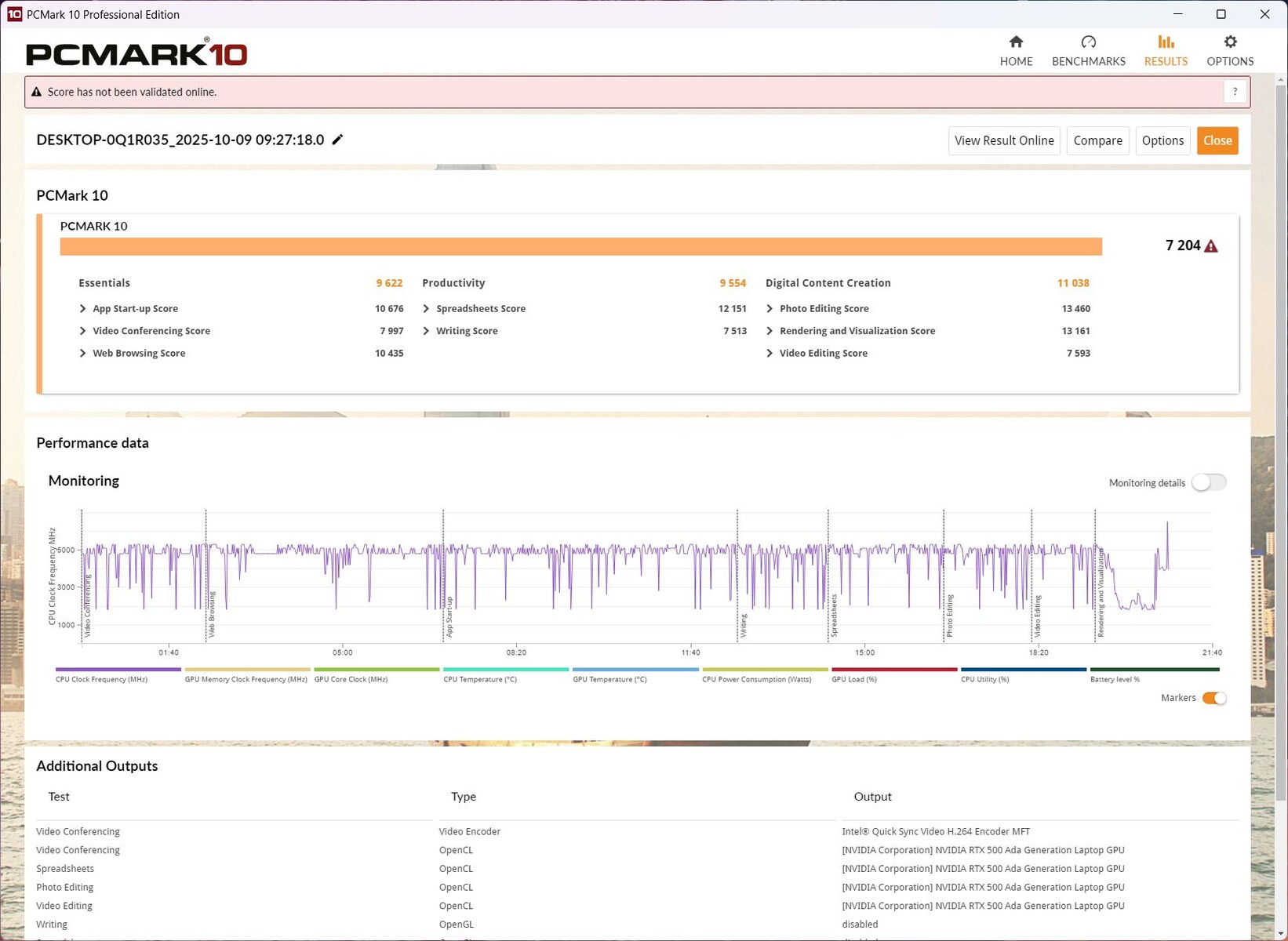Expand the Spreadsheets Score details
The image size is (1288, 941).
coord(427,309)
